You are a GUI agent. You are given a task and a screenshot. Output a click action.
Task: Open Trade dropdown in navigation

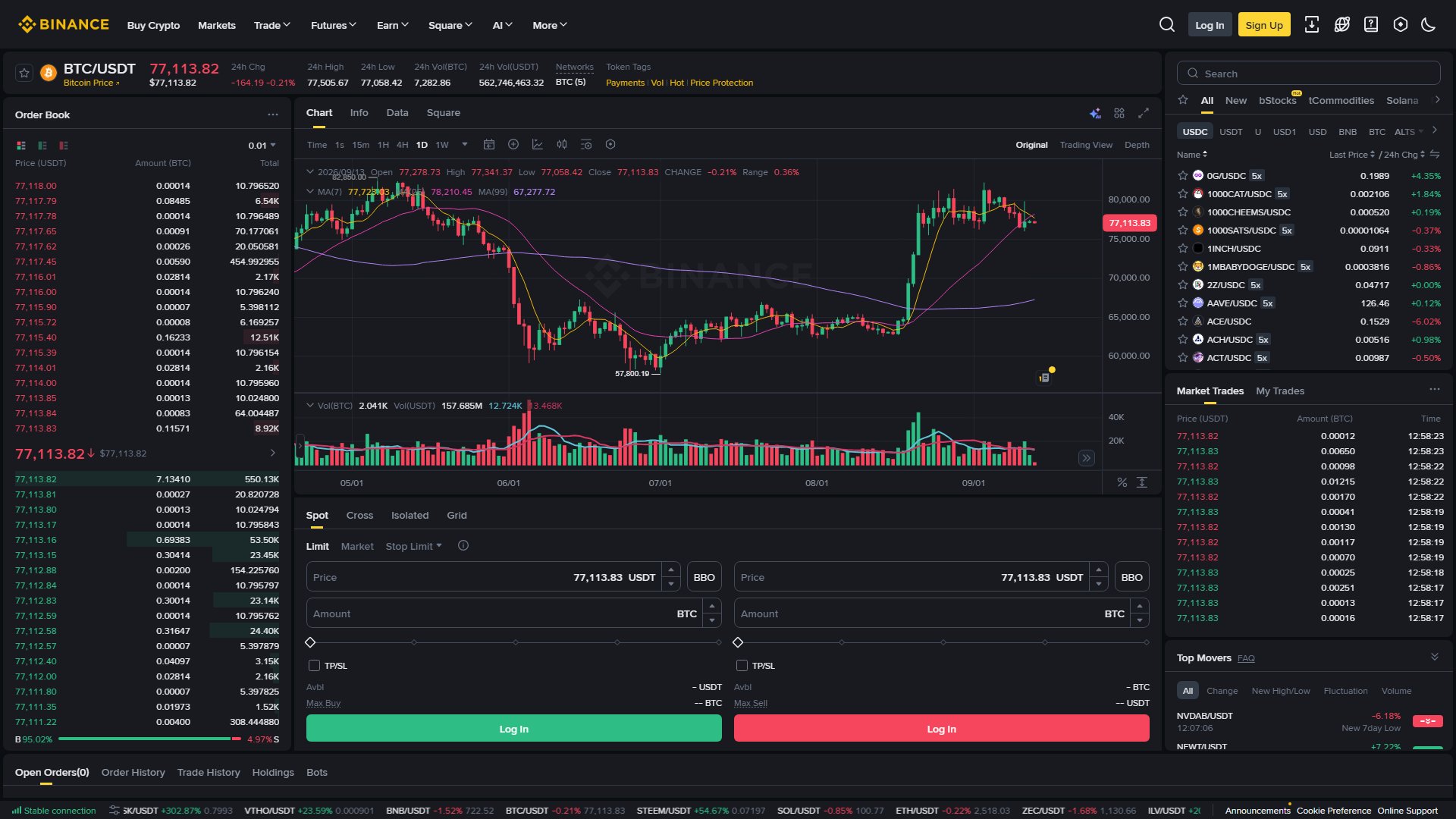click(x=272, y=25)
